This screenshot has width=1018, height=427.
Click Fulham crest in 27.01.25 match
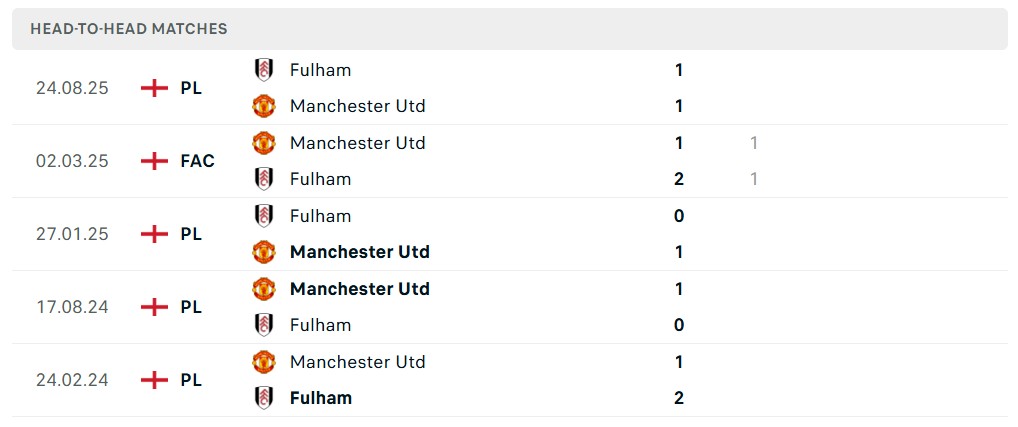[x=264, y=216]
